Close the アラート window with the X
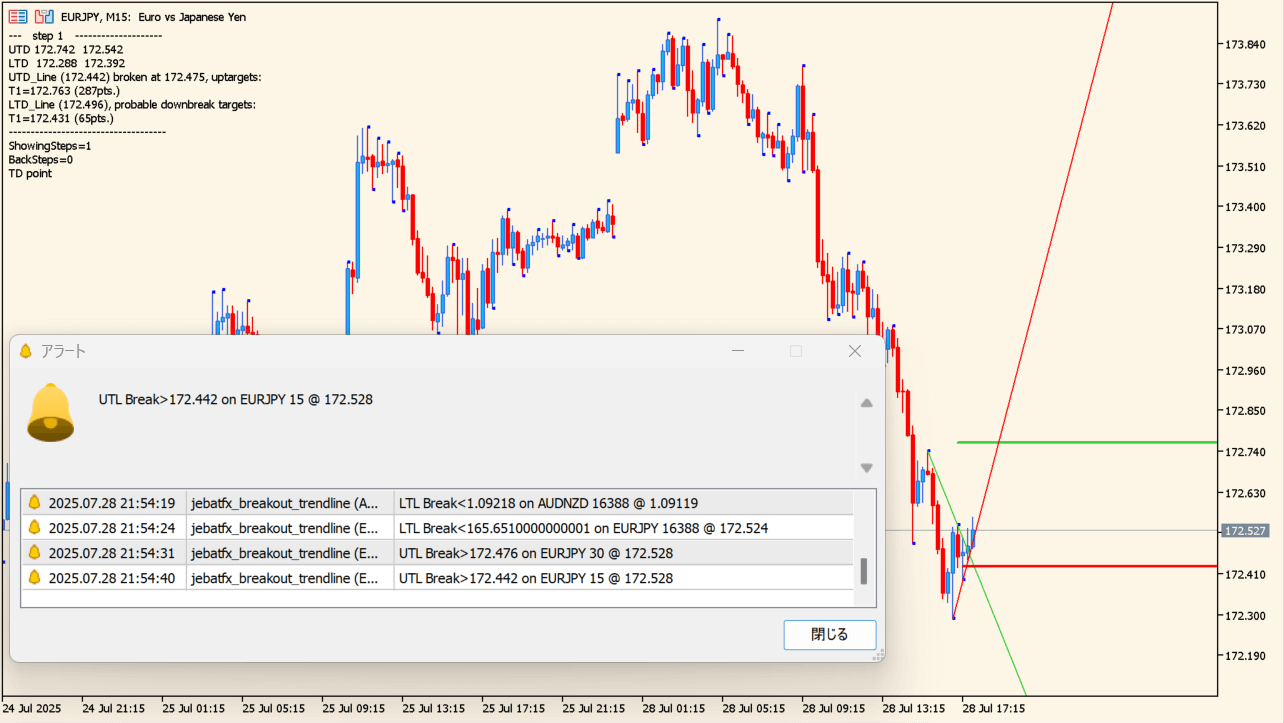This screenshot has height=723, width=1284. [x=855, y=351]
